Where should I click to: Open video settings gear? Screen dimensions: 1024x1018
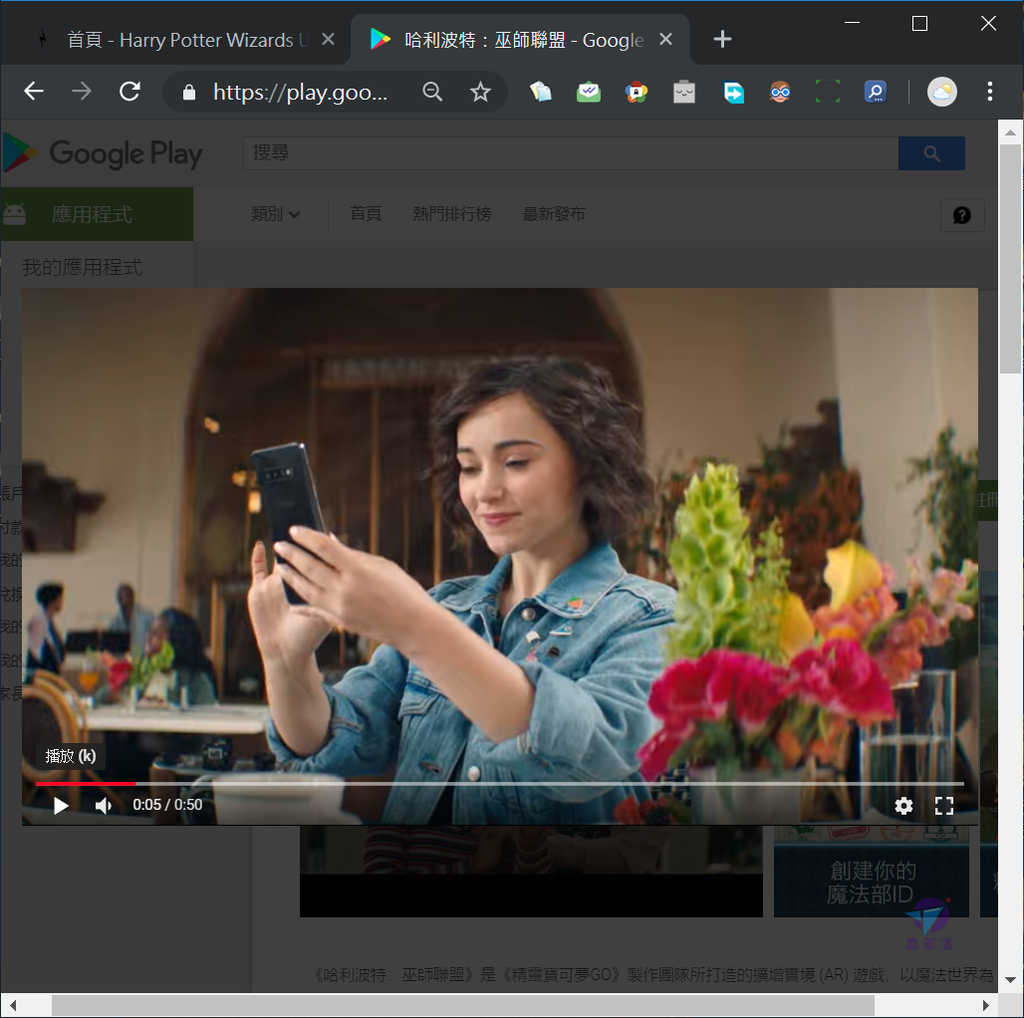pos(903,806)
